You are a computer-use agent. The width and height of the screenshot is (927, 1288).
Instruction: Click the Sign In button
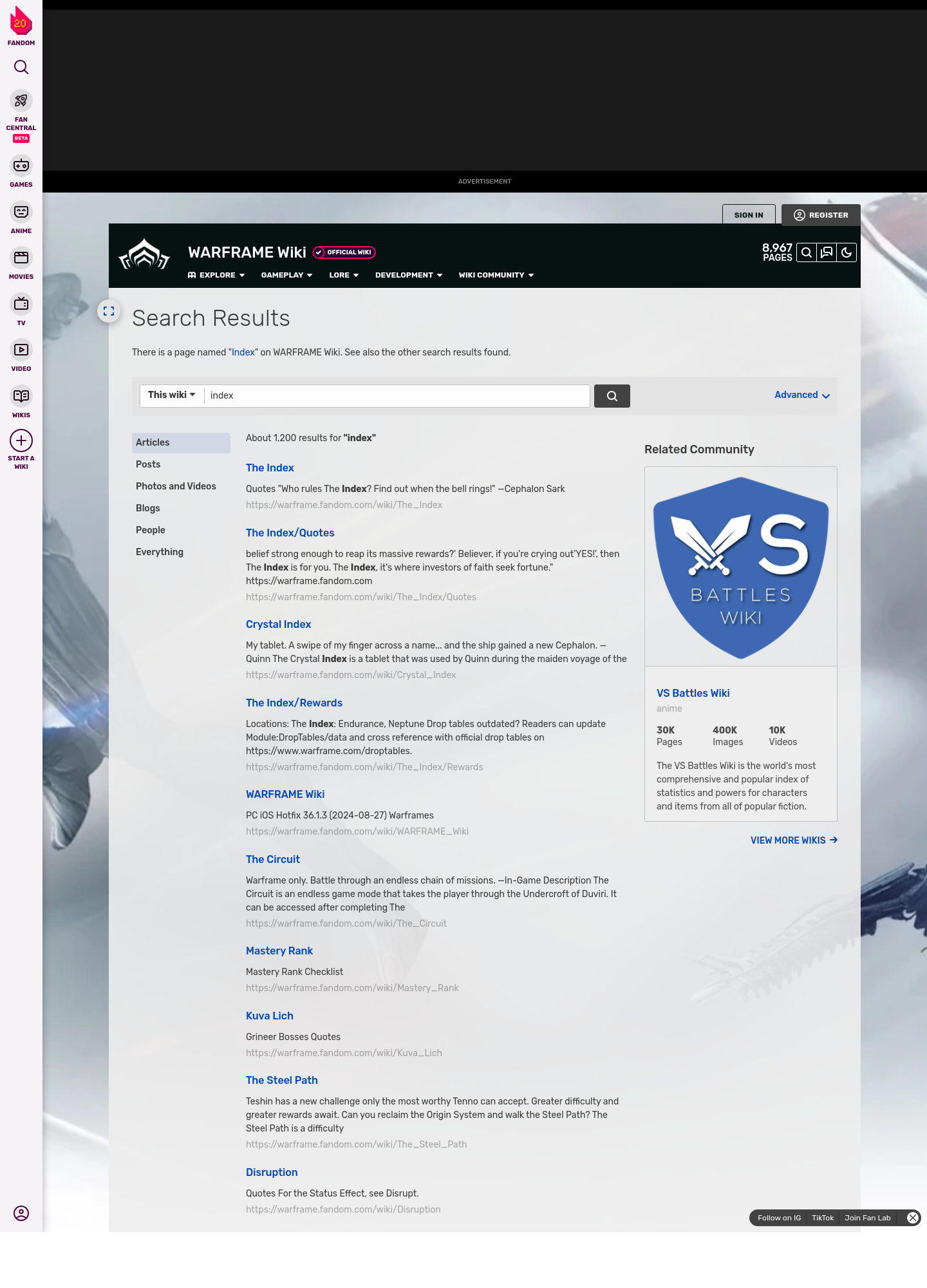[x=749, y=215]
